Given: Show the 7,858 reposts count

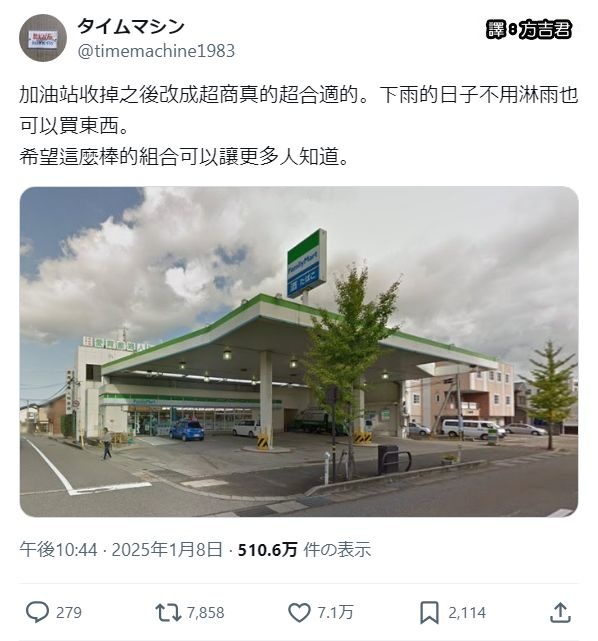Looking at the screenshot, I should pos(206,613).
